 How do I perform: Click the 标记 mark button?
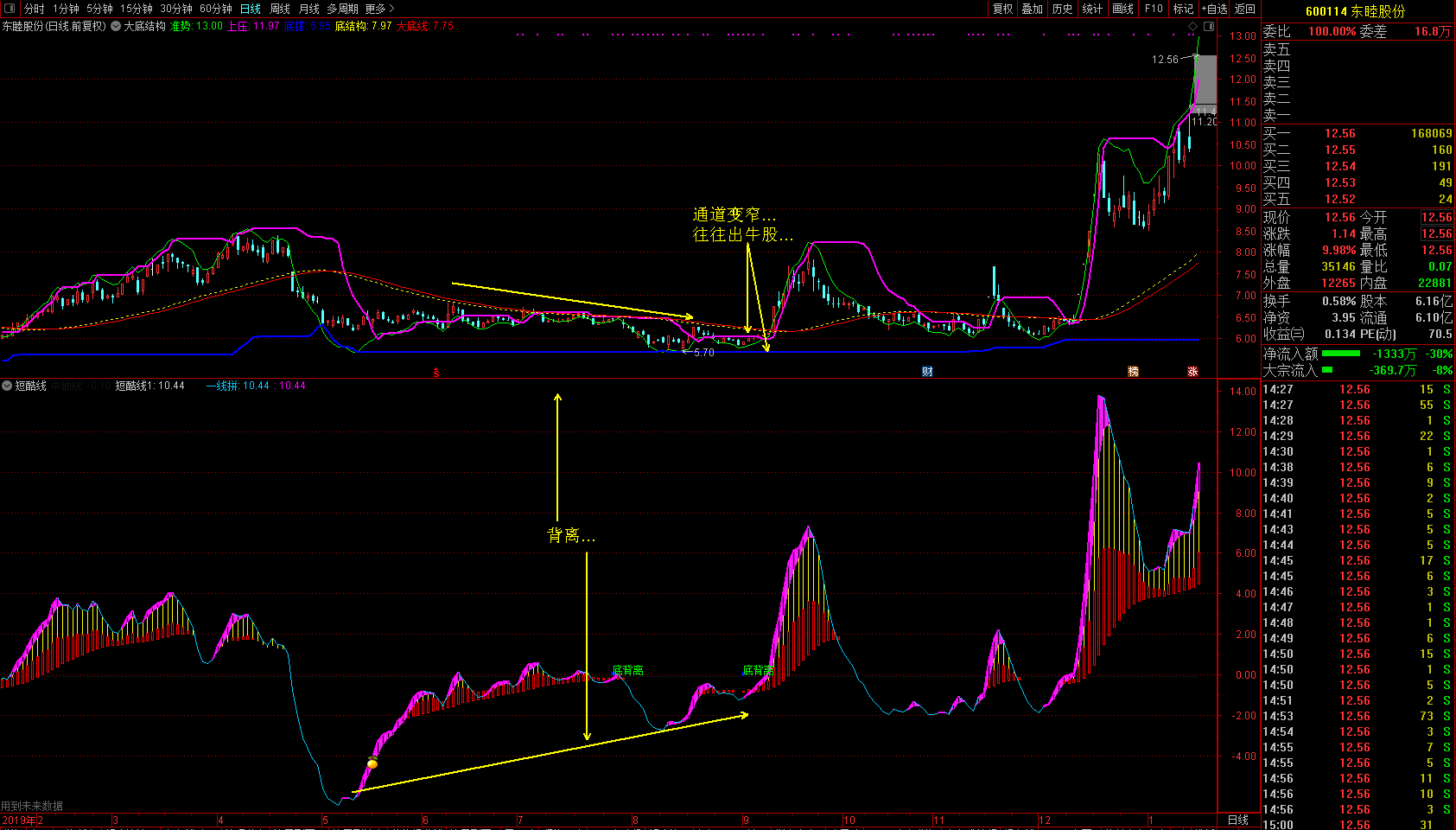pos(1183,9)
